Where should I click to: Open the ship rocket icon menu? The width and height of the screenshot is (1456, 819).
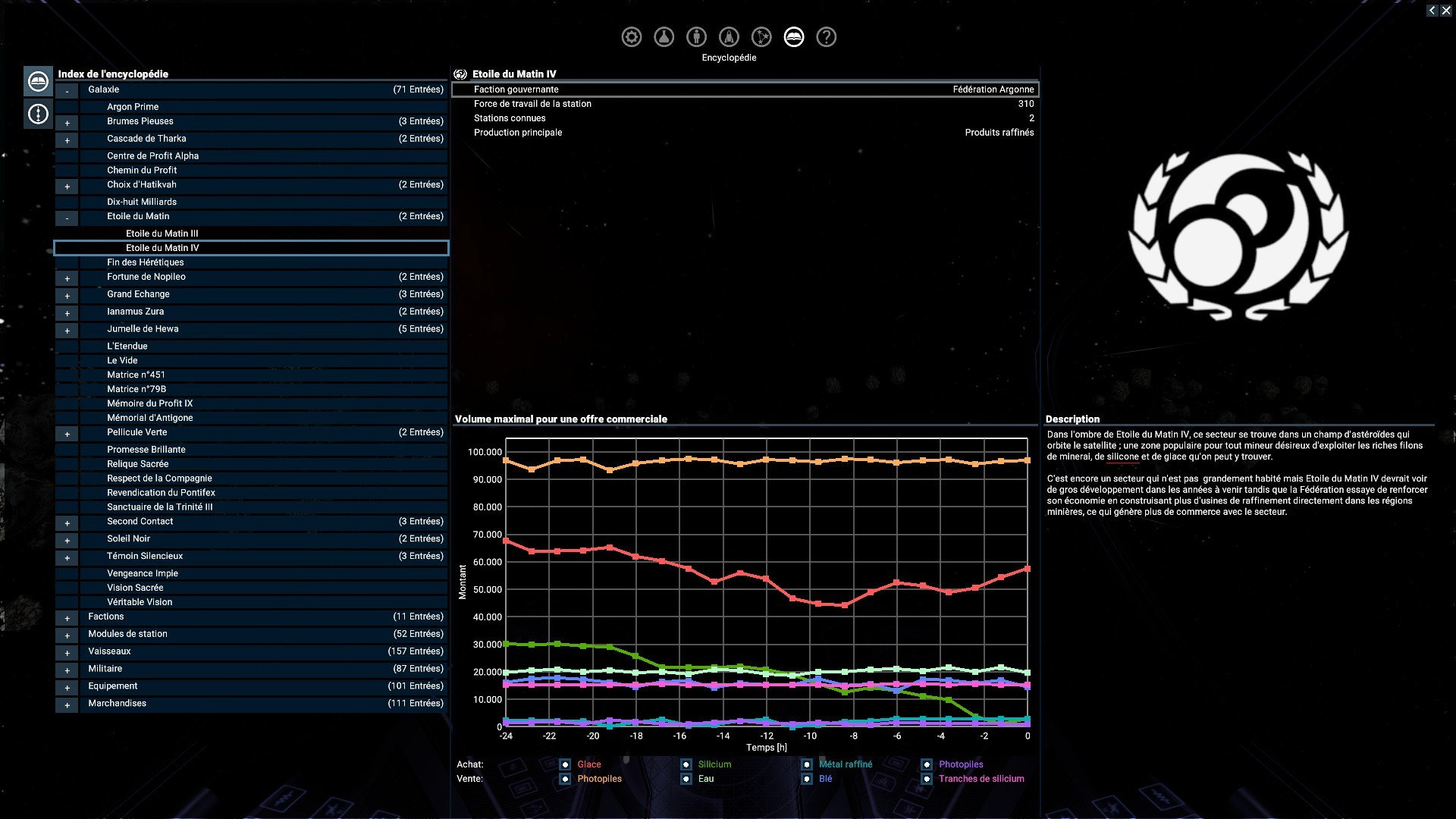pos(729,37)
